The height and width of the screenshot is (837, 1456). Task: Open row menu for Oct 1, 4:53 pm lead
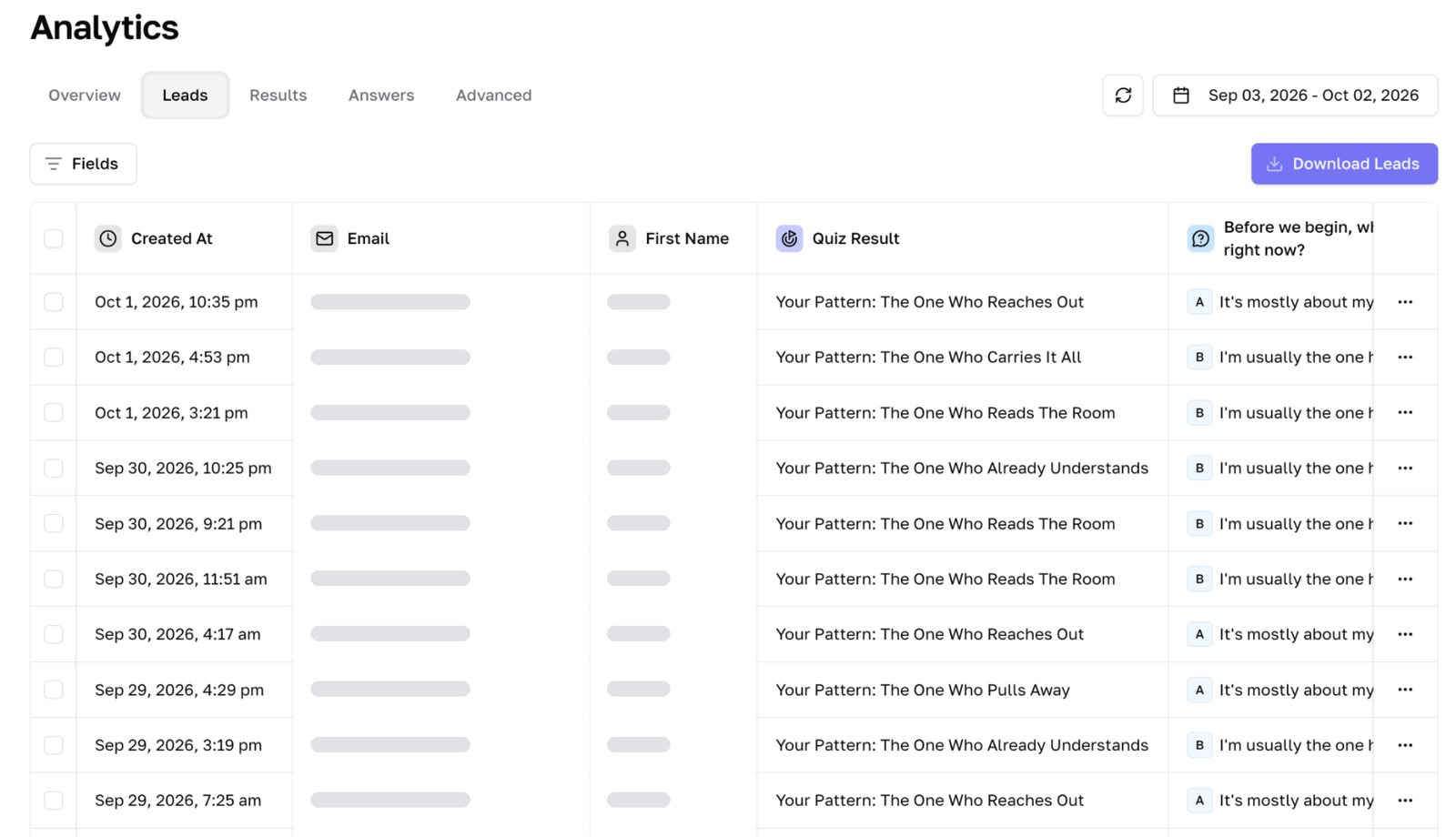tap(1405, 358)
